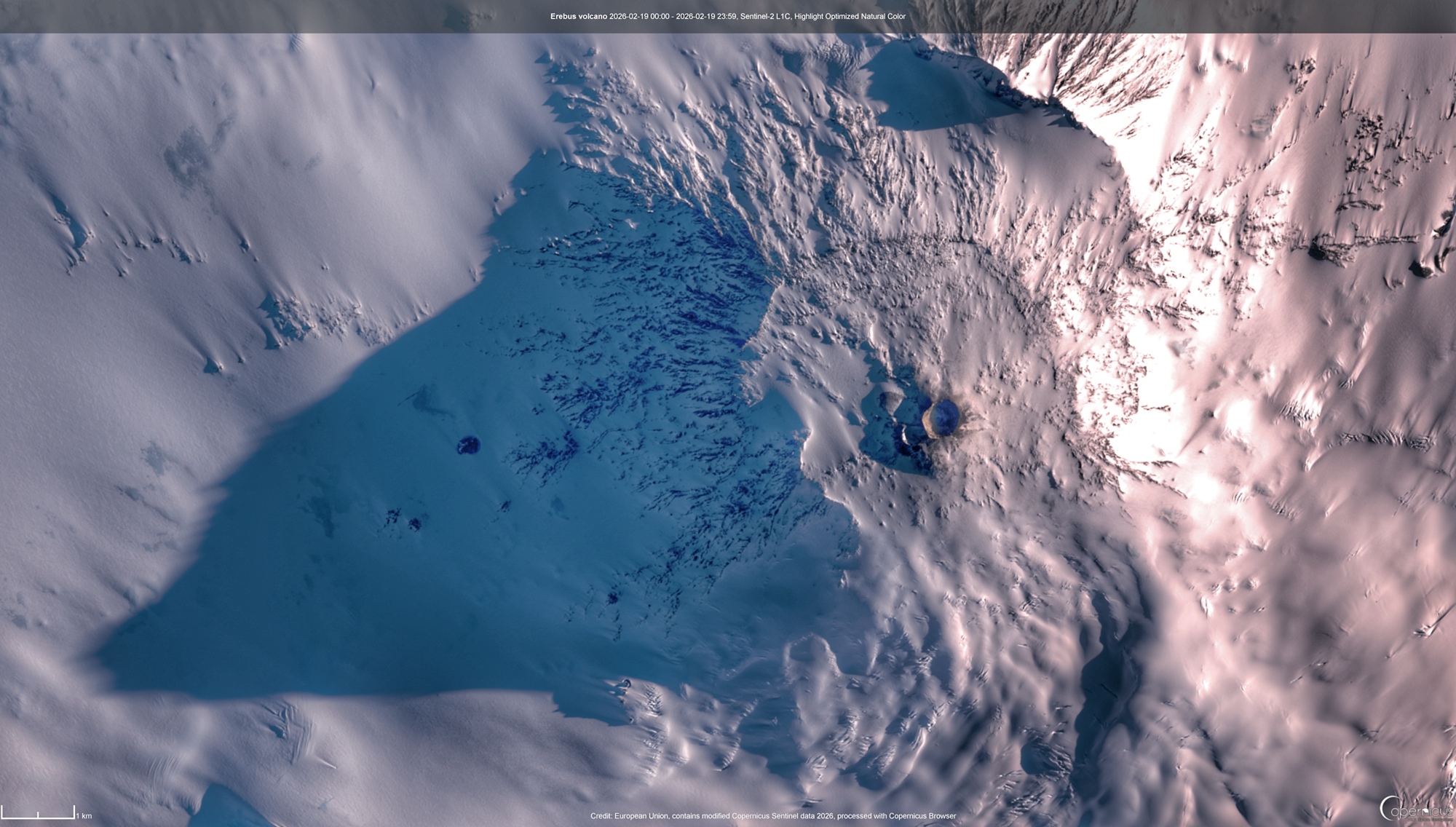
Task: Click the 'Credit: European Union' attribution text
Action: click(x=630, y=816)
